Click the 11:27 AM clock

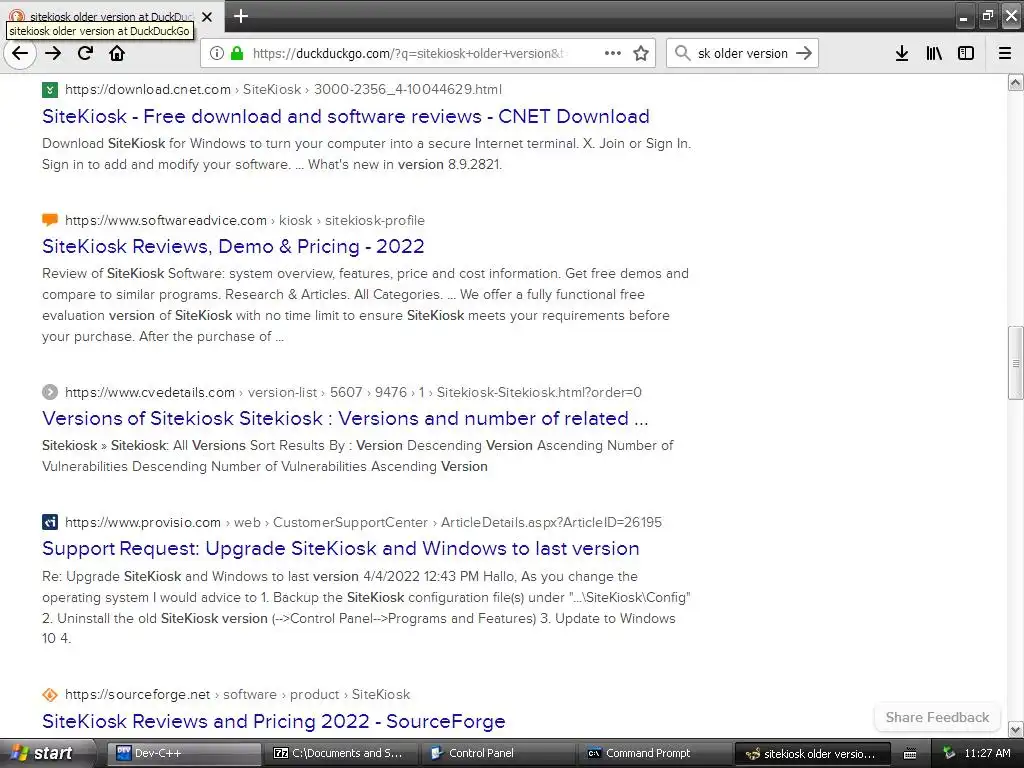point(987,753)
